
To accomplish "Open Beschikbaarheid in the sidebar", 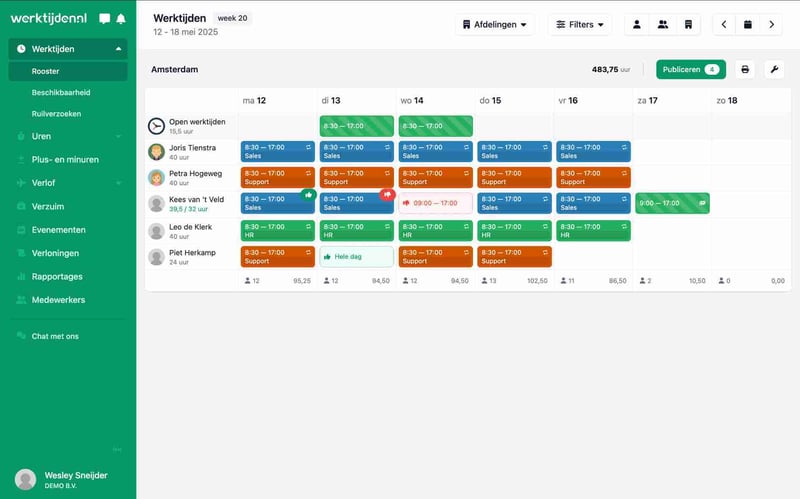I will tap(61, 92).
